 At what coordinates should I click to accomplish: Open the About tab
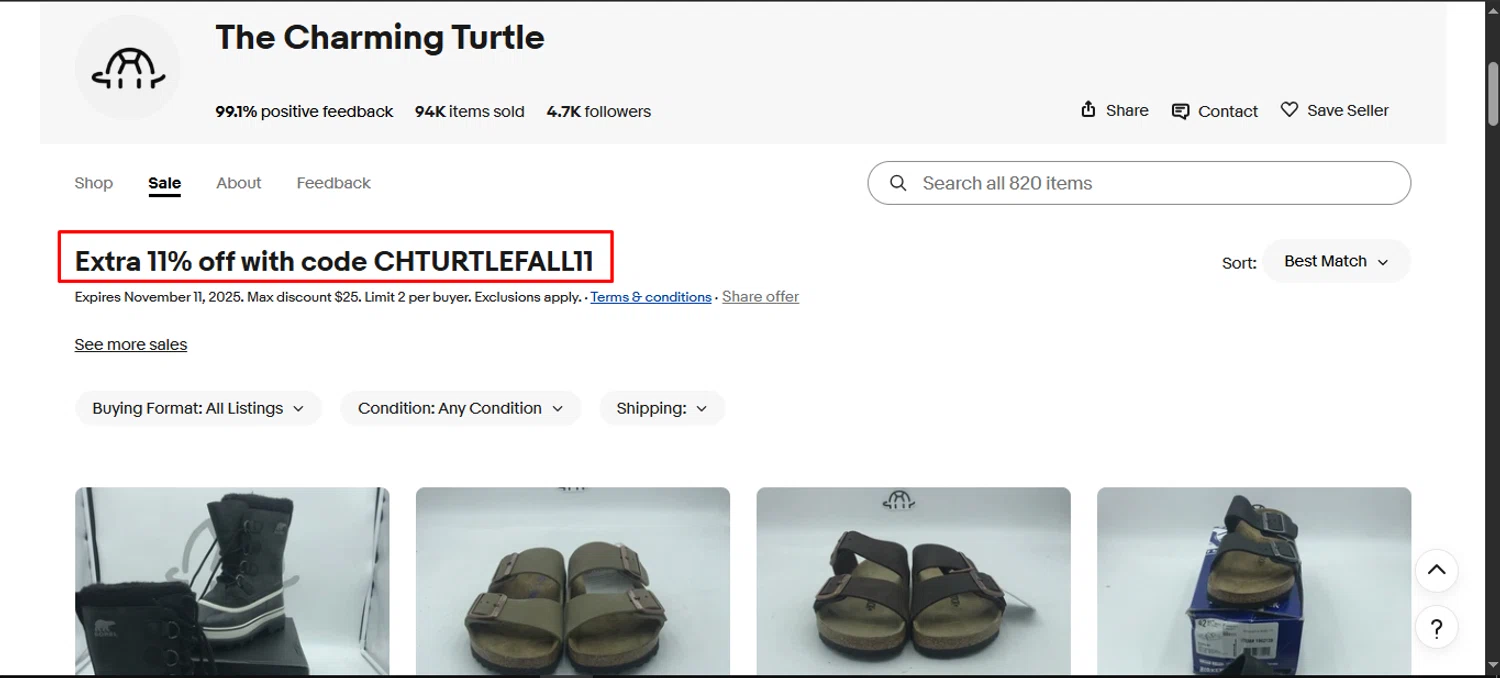[x=239, y=183]
